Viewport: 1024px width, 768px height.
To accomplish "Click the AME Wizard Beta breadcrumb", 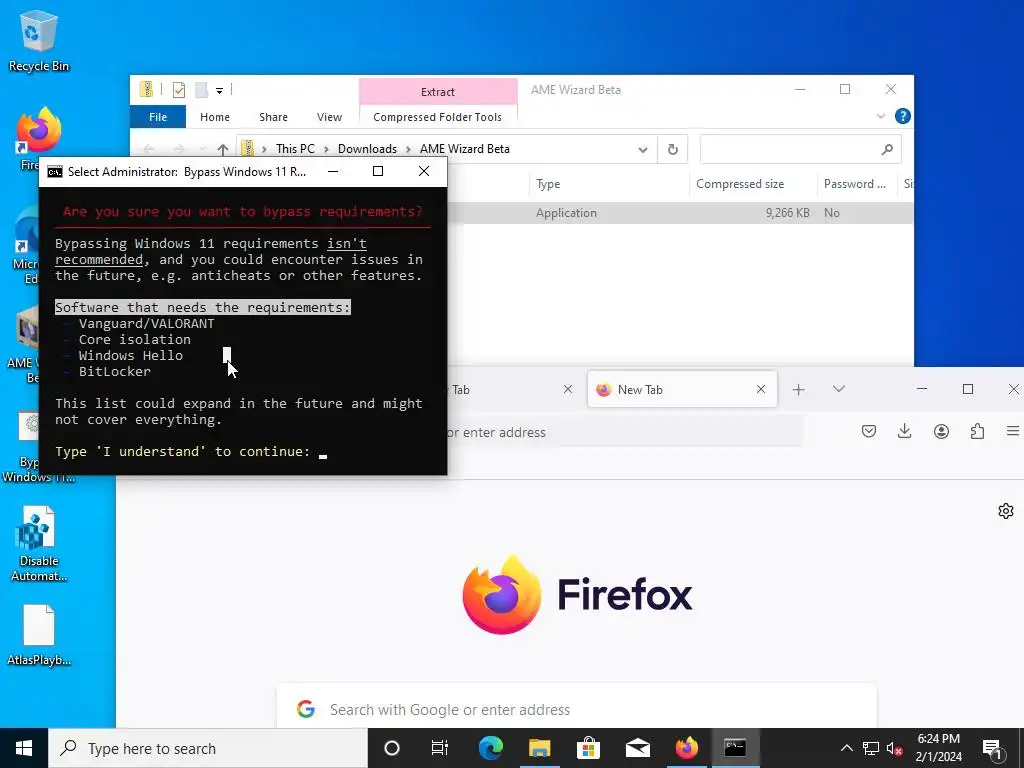I will tap(464, 149).
